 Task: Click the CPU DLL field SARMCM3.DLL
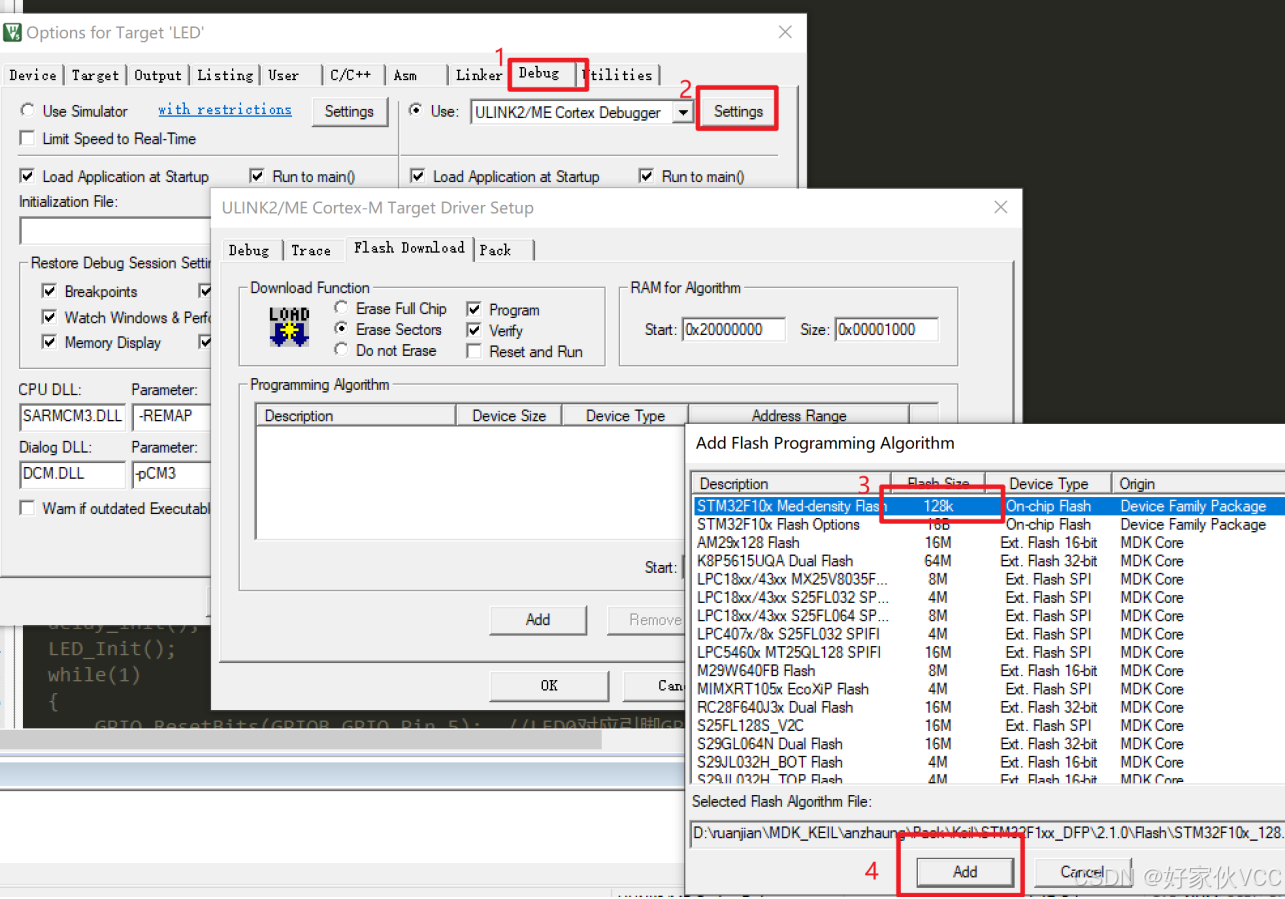72,416
